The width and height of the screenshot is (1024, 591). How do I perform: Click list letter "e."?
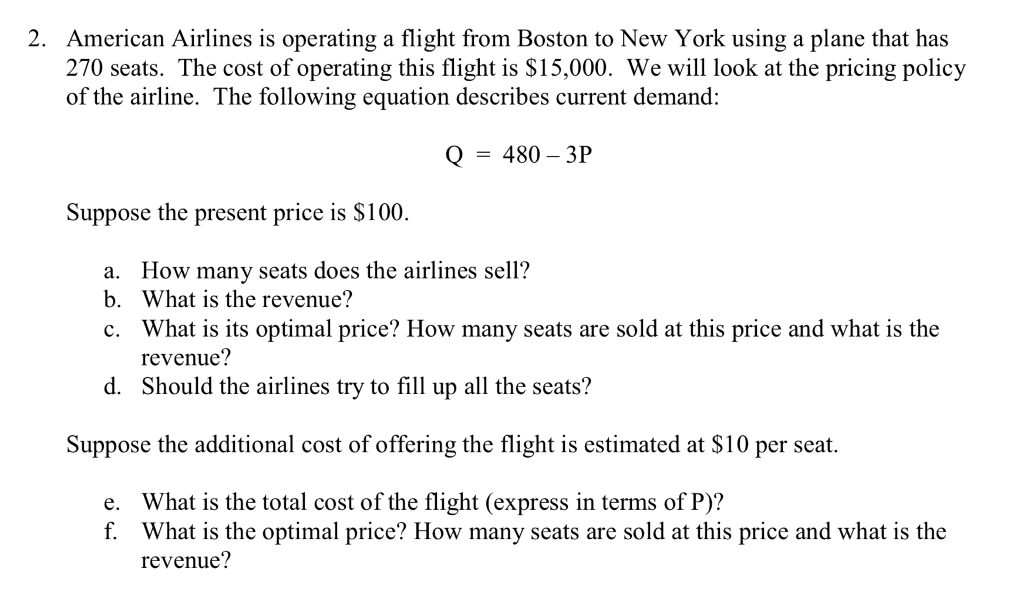pos(112,502)
